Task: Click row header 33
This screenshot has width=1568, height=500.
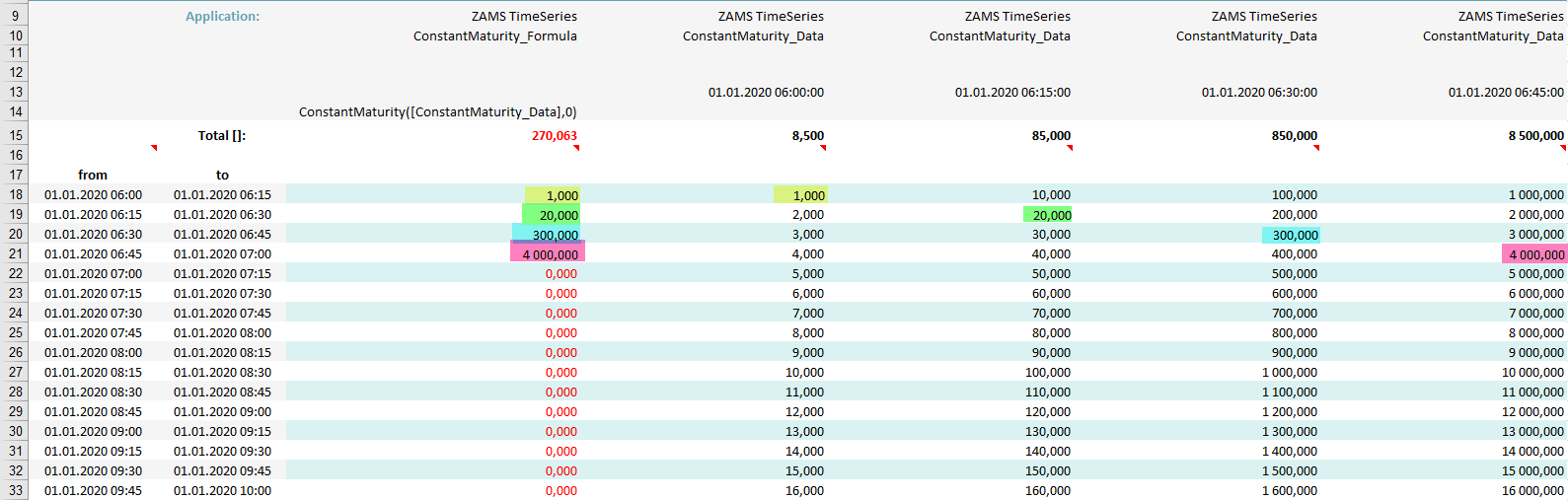Action: pos(15,490)
